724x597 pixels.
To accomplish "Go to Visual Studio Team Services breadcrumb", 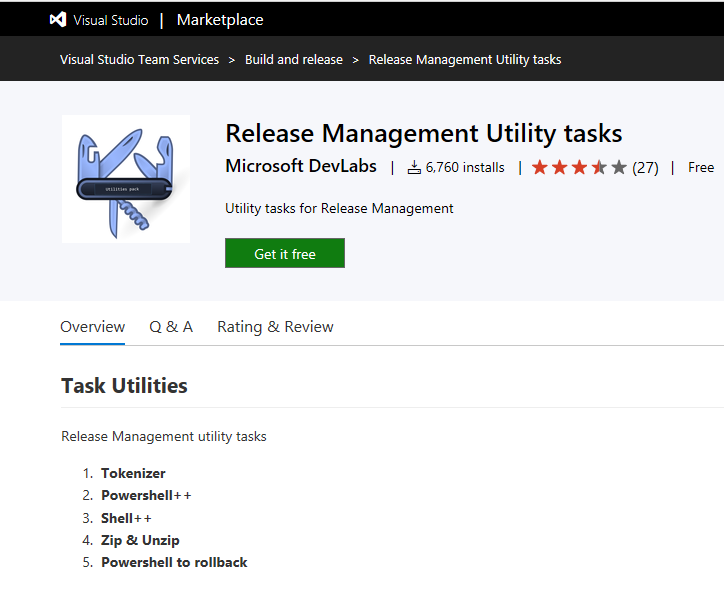I will (139, 60).
